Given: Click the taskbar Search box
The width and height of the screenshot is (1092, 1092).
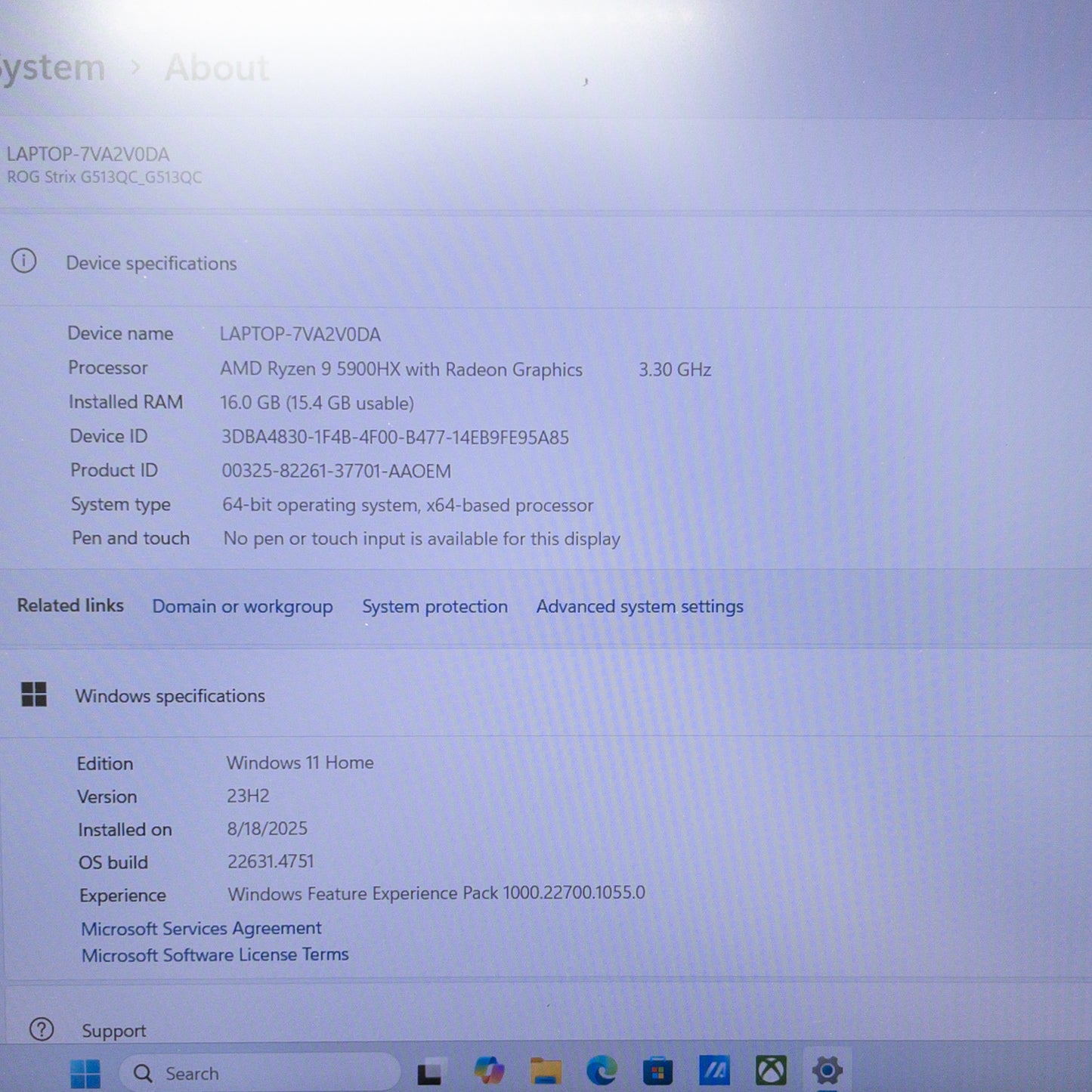Looking at the screenshot, I should click(x=259, y=1072).
